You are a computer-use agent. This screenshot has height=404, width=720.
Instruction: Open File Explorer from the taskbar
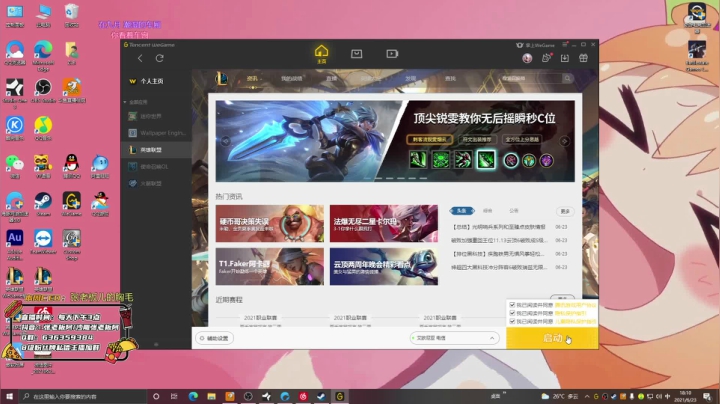click(x=211, y=396)
